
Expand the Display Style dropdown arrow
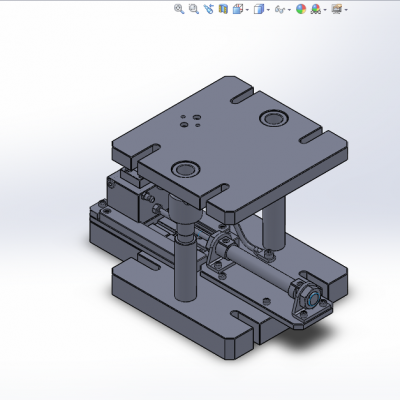pos(268,10)
